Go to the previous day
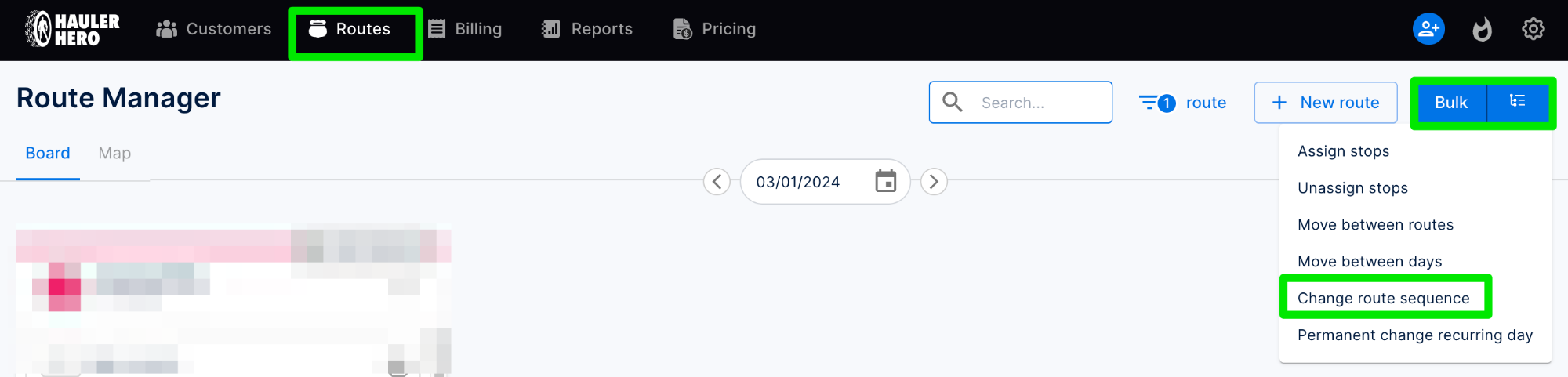The height and width of the screenshot is (377, 1568). point(717,182)
